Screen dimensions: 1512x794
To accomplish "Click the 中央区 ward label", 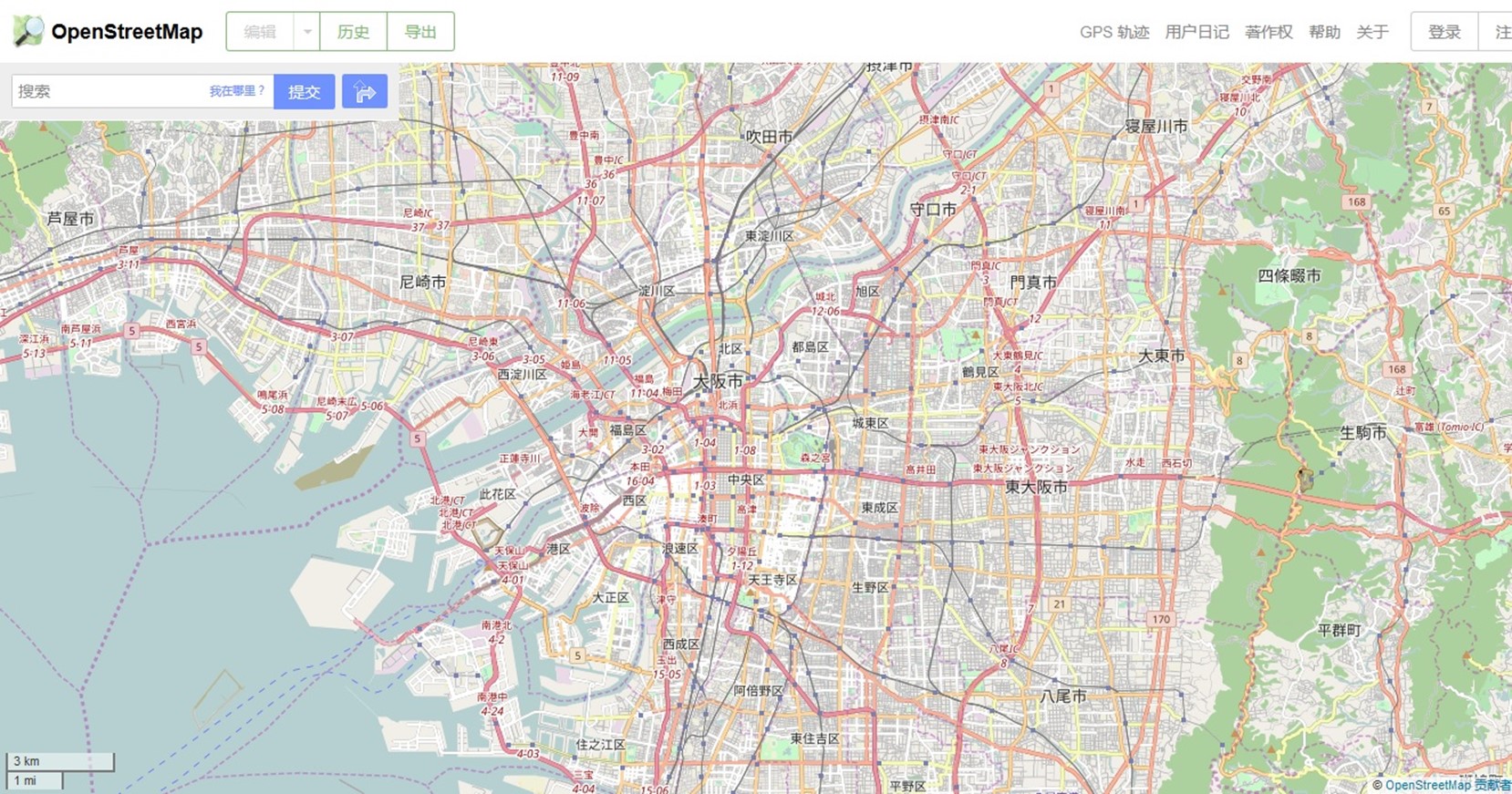I will coord(745,479).
